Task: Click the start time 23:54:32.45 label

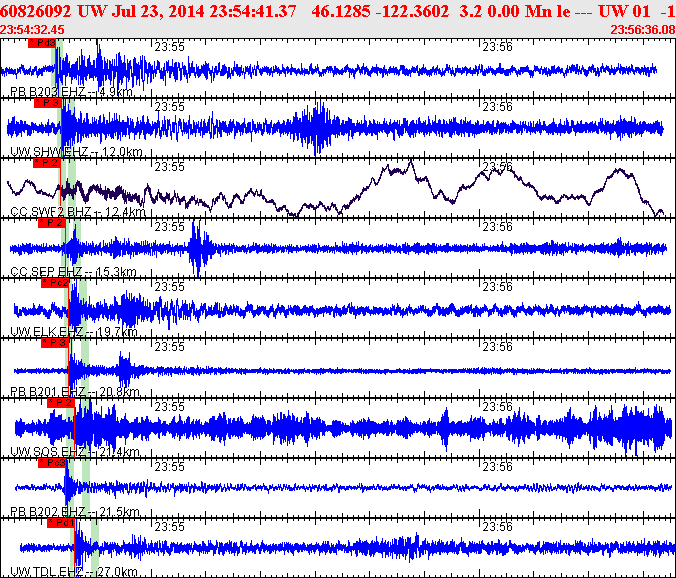Action: click(x=33, y=29)
